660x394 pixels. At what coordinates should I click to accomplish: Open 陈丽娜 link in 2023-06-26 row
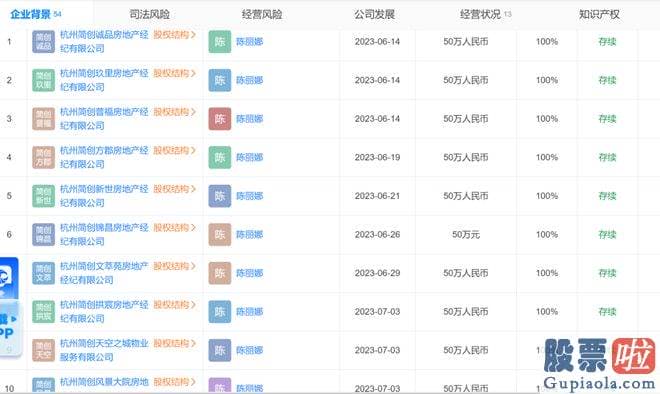(249, 234)
